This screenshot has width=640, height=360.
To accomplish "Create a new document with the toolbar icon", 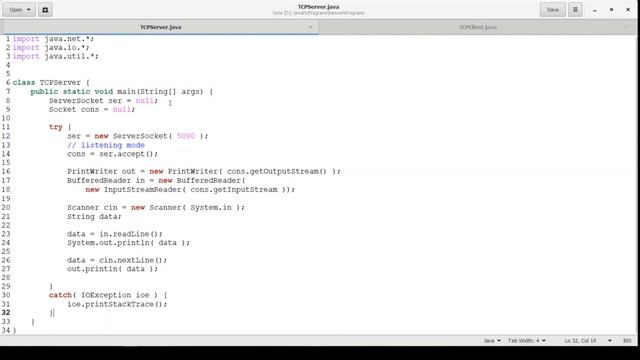I will pyautogui.click(x=45, y=9).
